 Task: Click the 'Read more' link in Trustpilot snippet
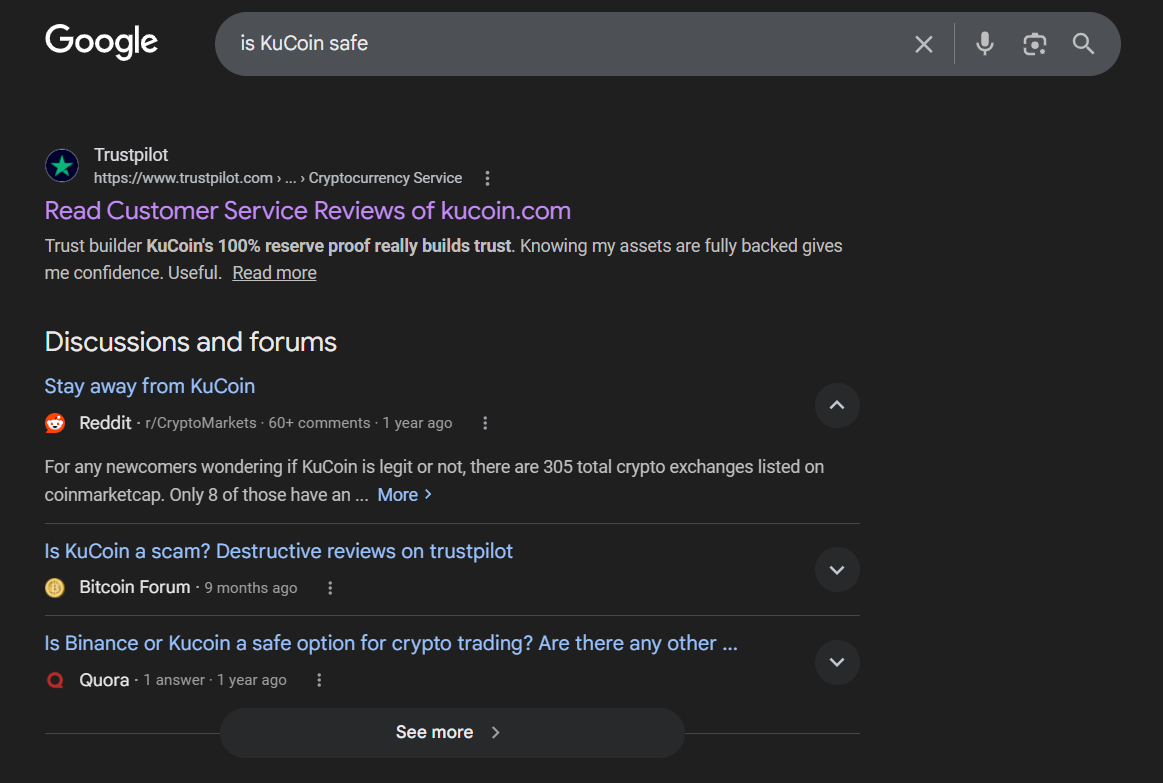pos(274,273)
